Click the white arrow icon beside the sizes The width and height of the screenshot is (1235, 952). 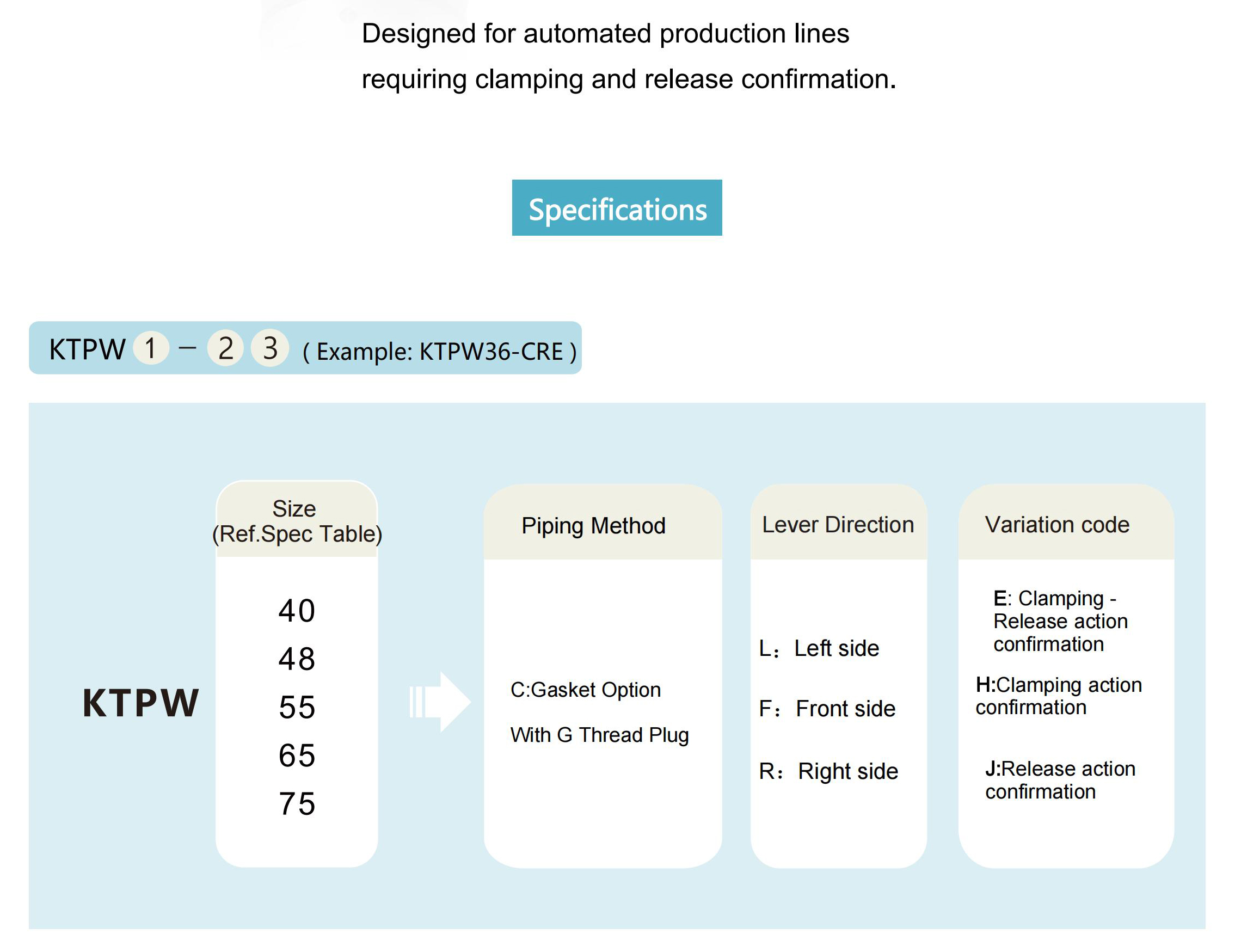[439, 702]
